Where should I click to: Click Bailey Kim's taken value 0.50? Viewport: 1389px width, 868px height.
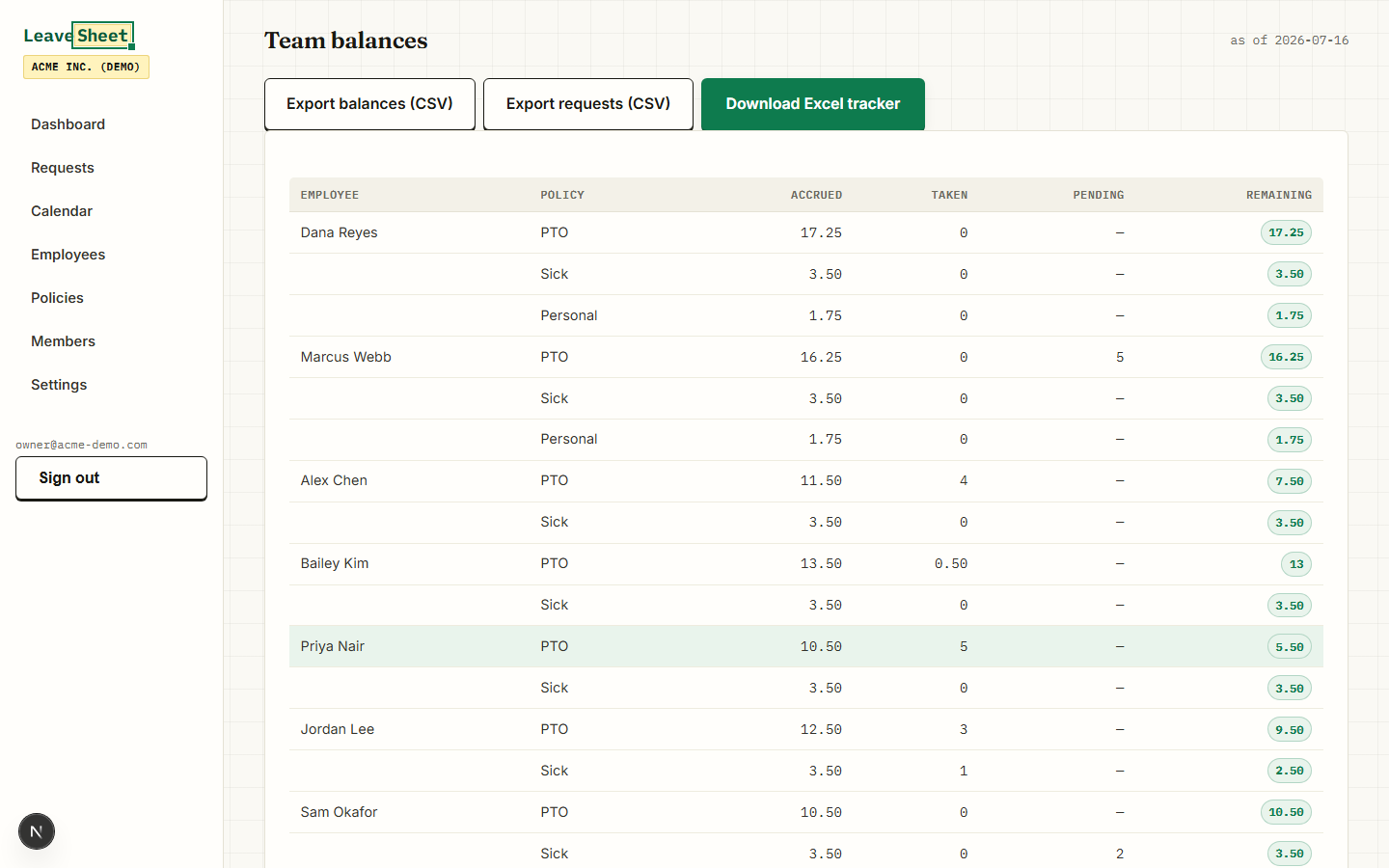(x=951, y=563)
